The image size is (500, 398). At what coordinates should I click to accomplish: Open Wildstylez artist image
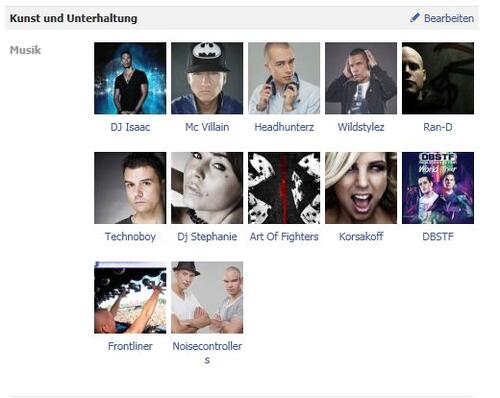tap(361, 78)
